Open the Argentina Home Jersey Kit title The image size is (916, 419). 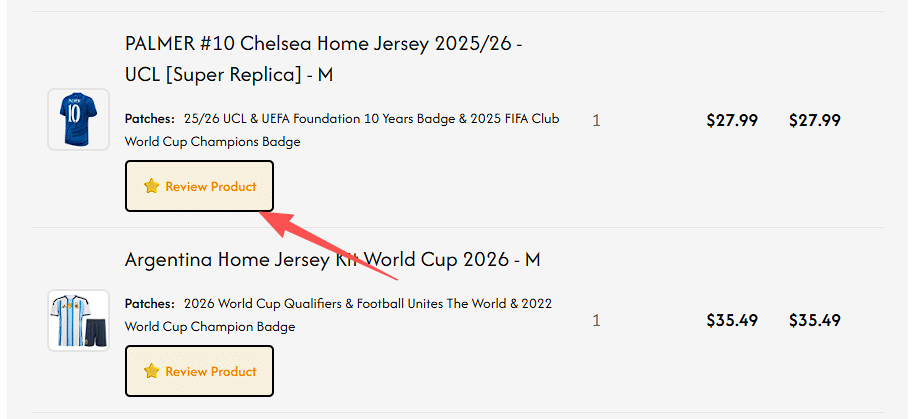332,260
